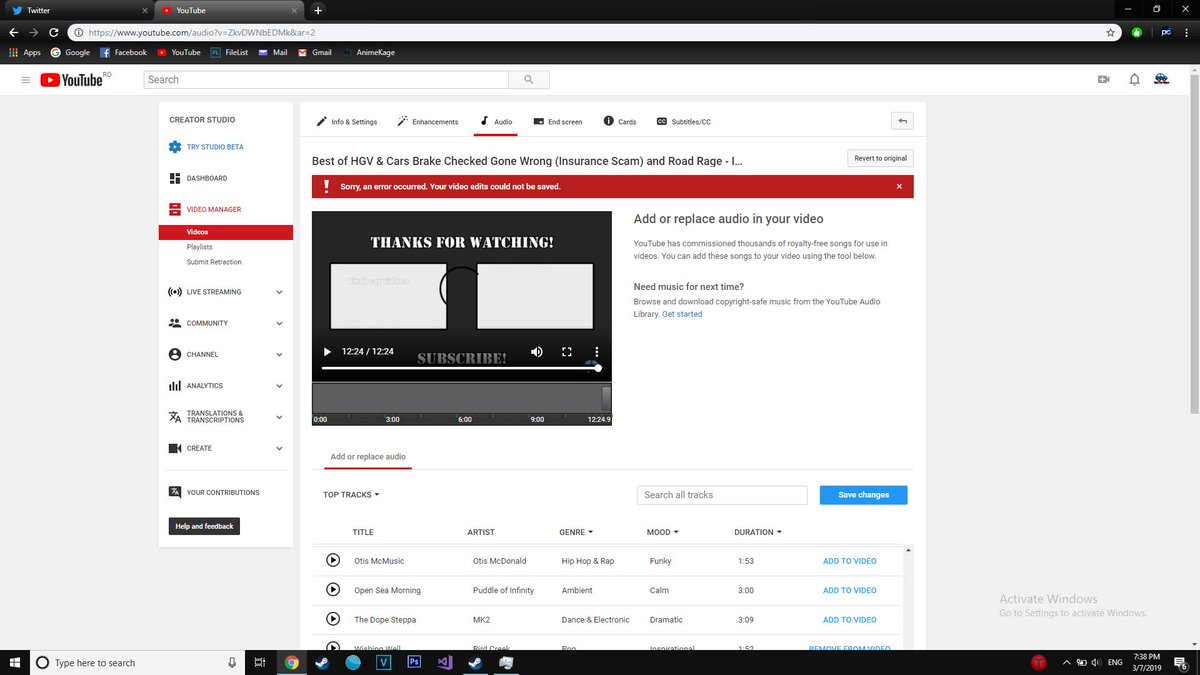Viewport: 1200px width, 675px height.
Task: Play the video preview
Action: pos(327,352)
